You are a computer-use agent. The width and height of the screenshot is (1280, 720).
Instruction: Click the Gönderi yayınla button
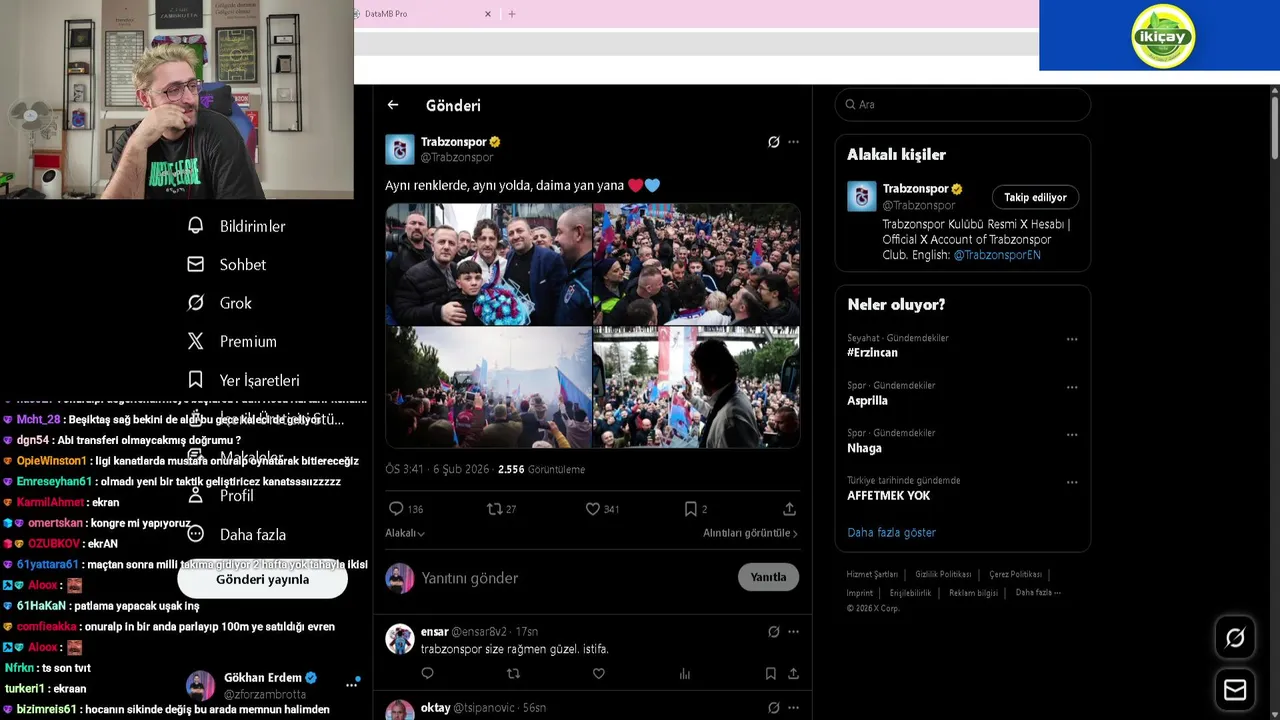[262, 580]
